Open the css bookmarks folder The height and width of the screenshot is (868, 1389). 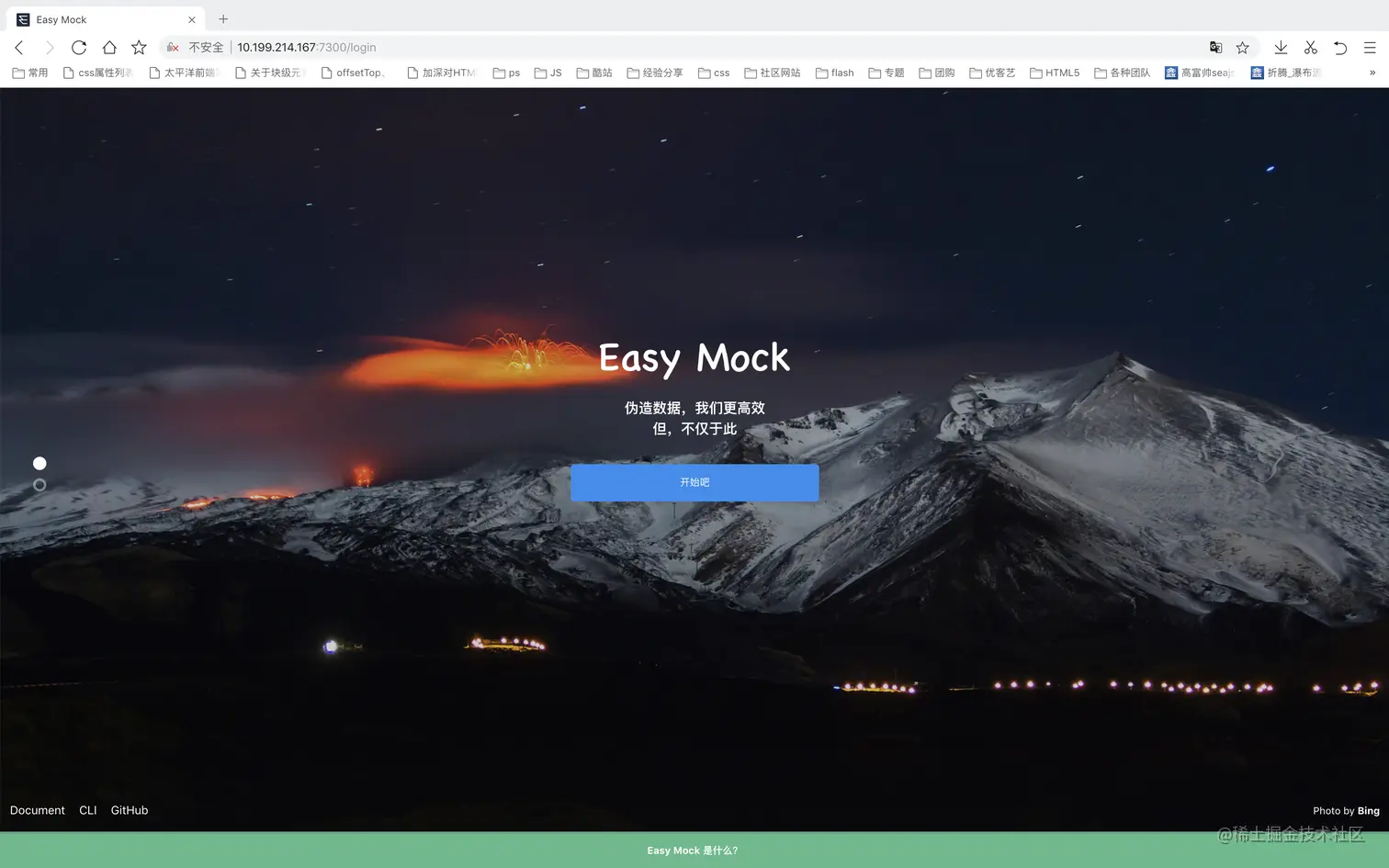pyautogui.click(x=714, y=73)
